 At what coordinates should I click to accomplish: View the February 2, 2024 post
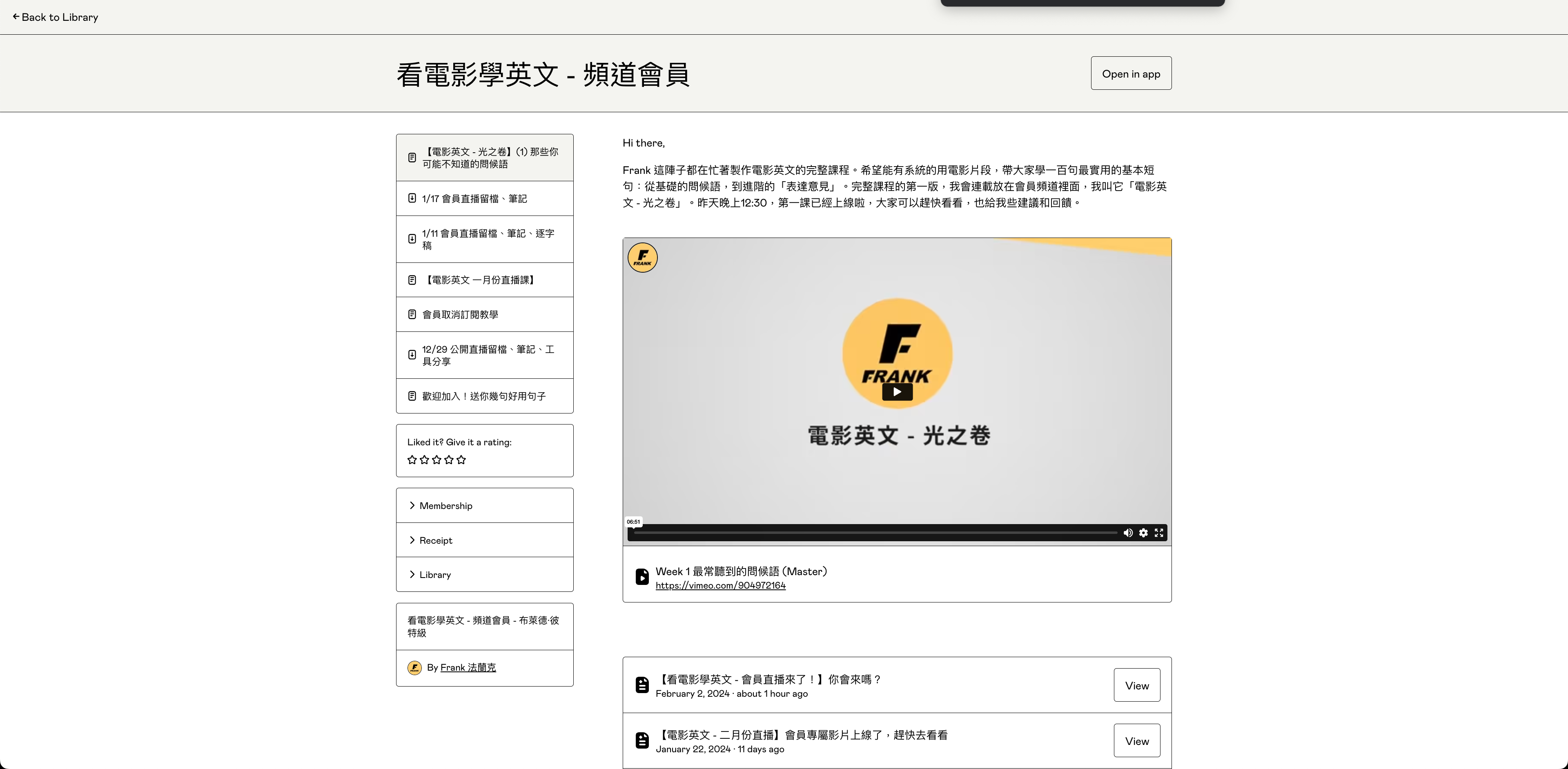(x=1136, y=686)
